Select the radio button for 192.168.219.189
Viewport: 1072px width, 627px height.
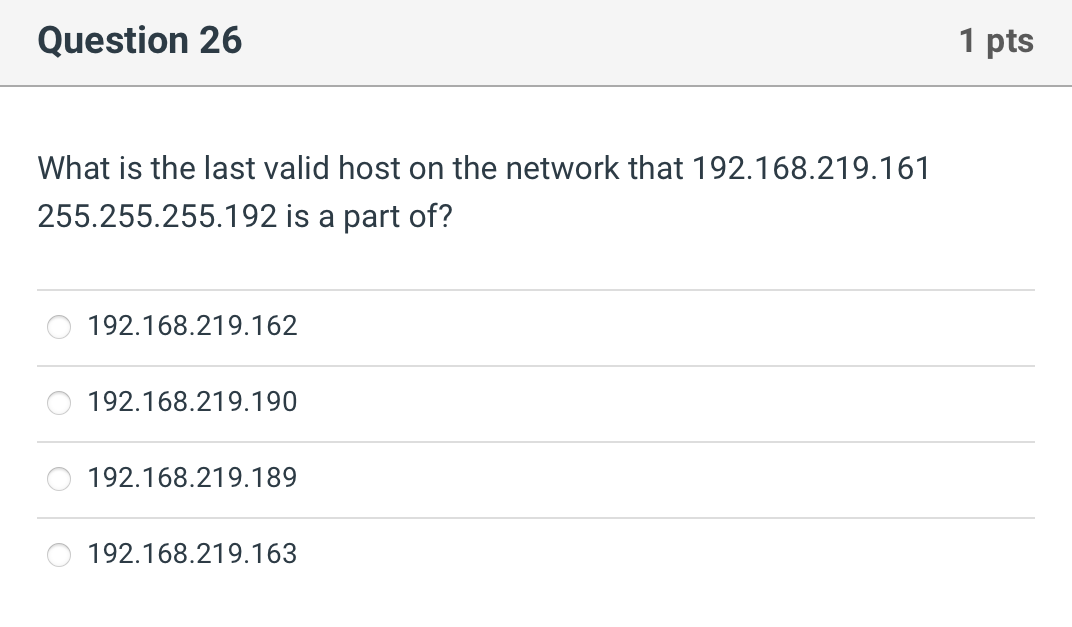(x=58, y=479)
